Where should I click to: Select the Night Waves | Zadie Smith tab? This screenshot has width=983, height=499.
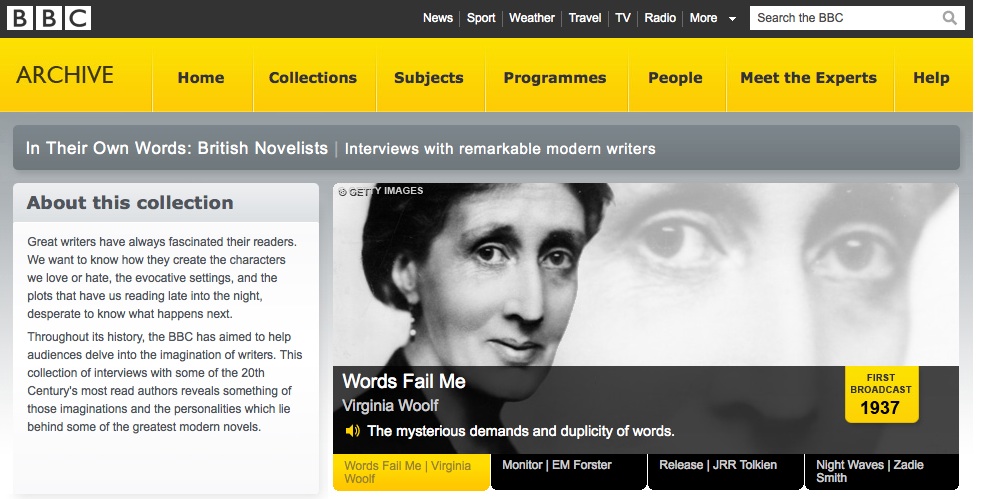[x=882, y=471]
